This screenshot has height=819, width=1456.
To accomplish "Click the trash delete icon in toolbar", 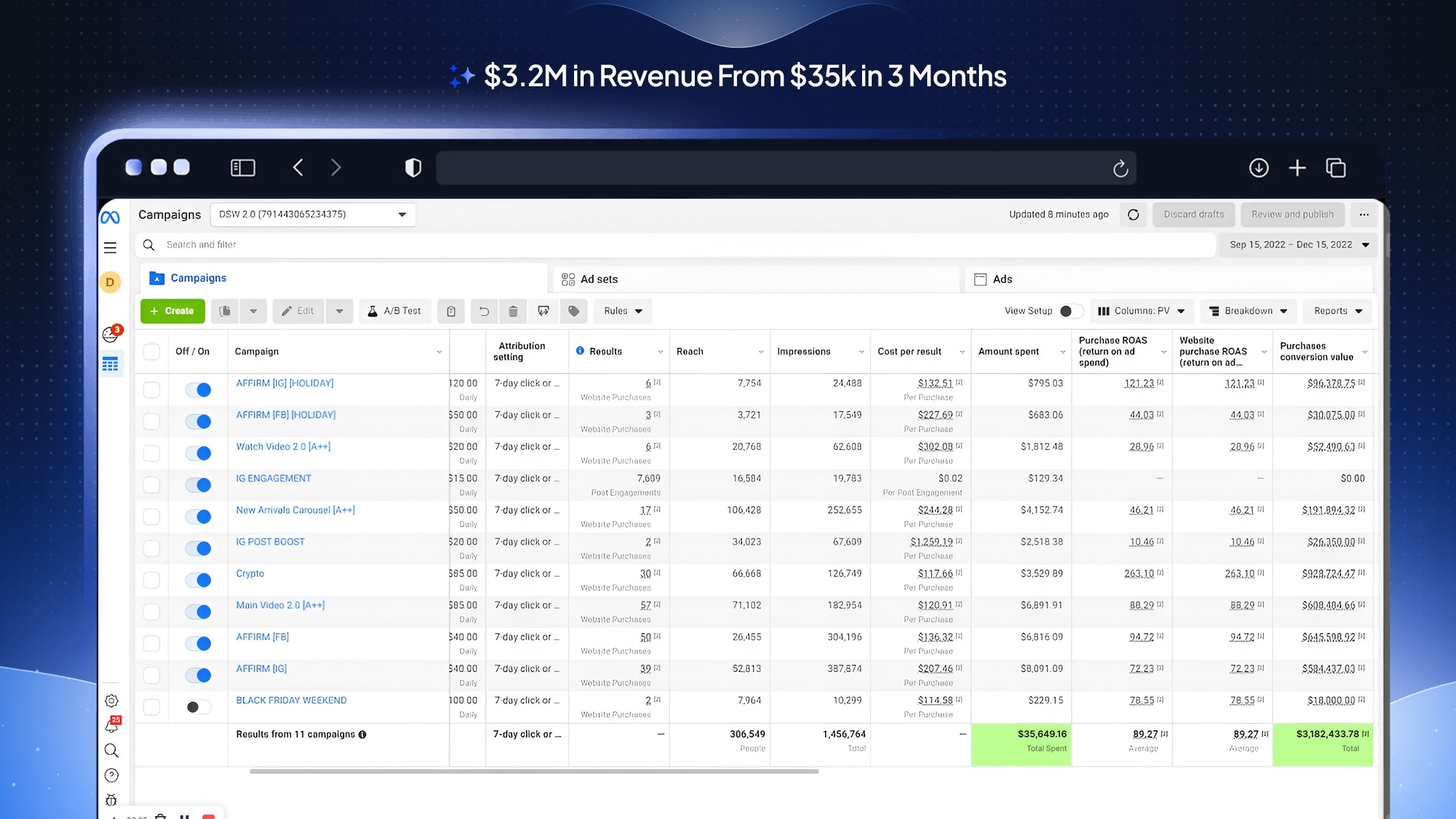I will coord(513,311).
